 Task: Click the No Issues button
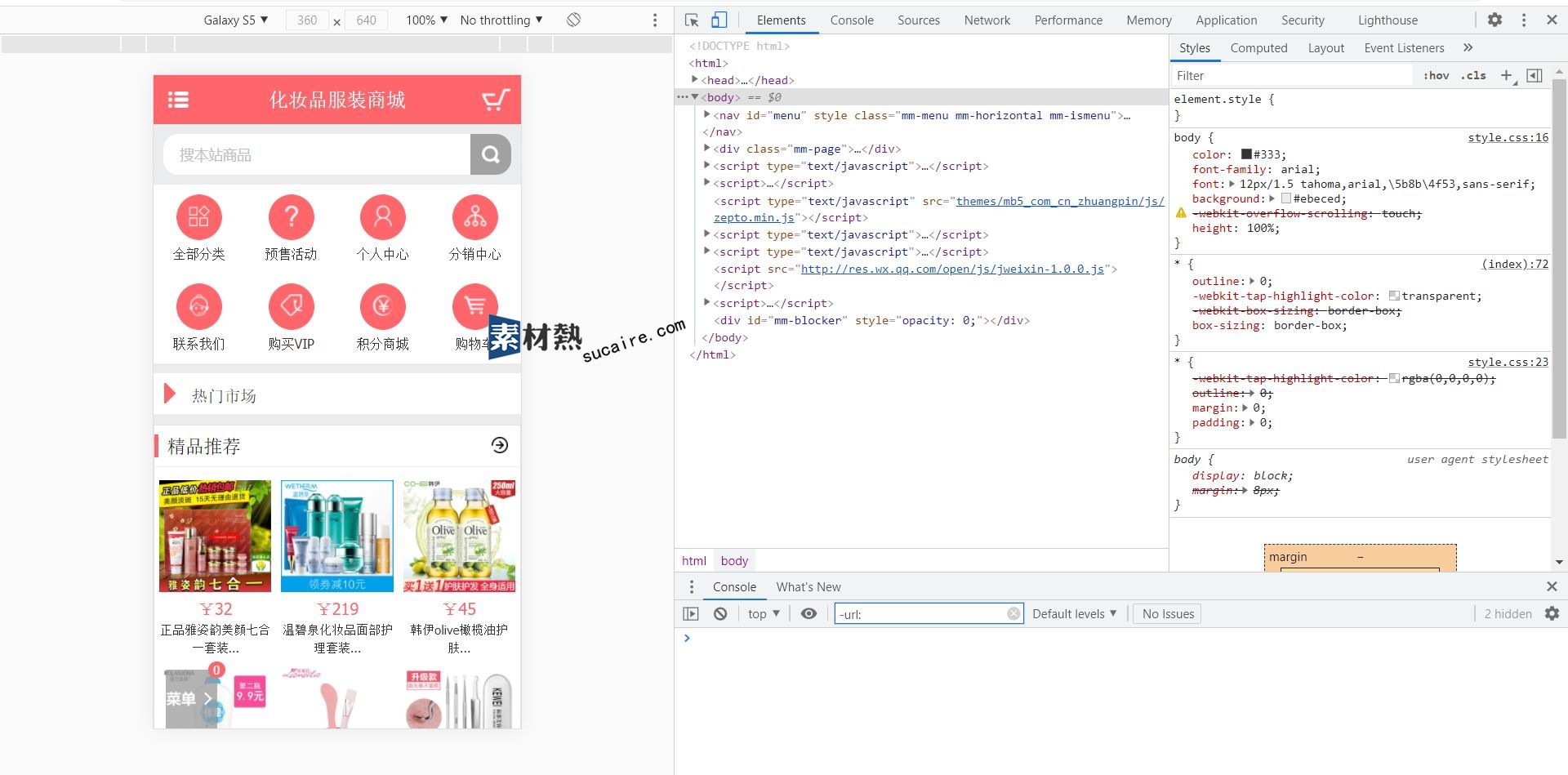click(x=1168, y=613)
